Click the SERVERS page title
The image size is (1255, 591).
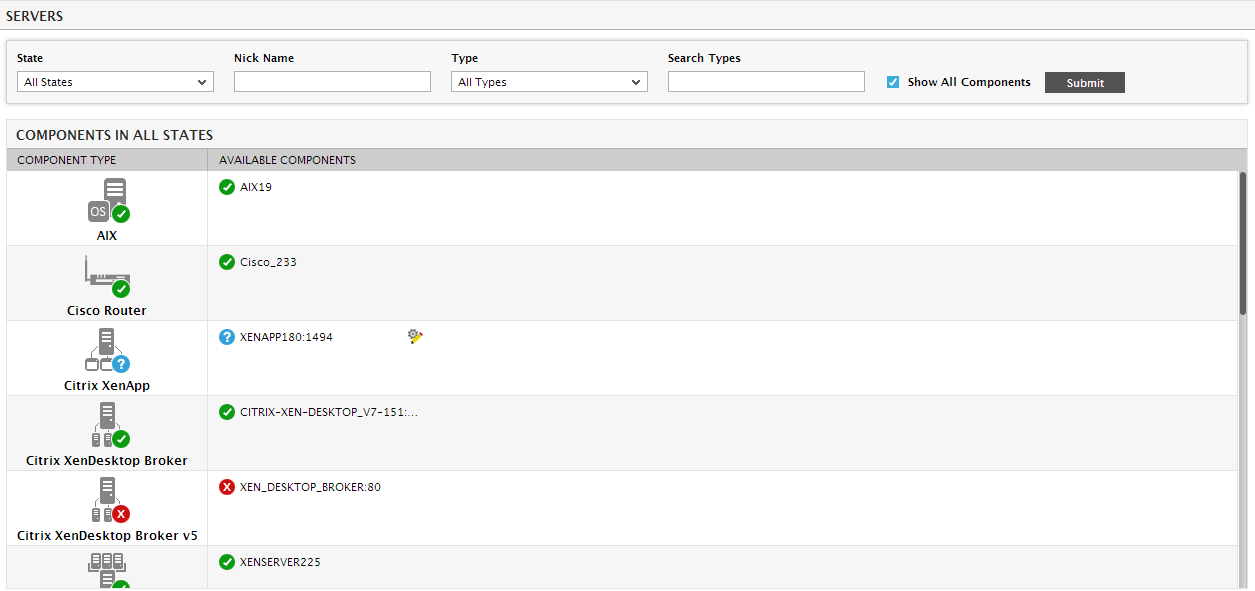tap(35, 16)
